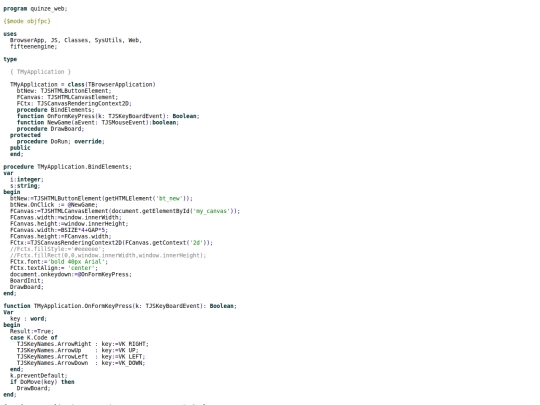
Task: Click the 'if DoMove(key) then' line
Action: point(42,382)
